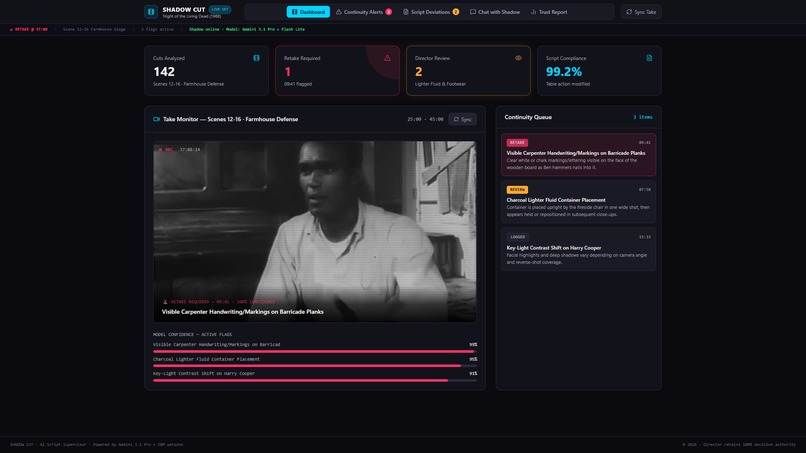Click the Shadow Cut film logo icon
Screen dimensions: 806x453
pyautogui.click(x=151, y=11)
